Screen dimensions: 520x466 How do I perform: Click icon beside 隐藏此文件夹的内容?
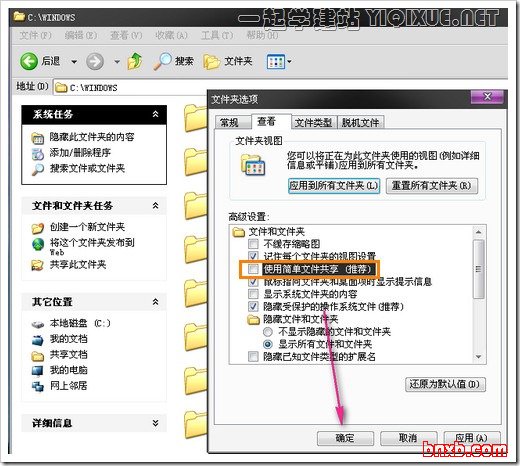pyautogui.click(x=38, y=138)
